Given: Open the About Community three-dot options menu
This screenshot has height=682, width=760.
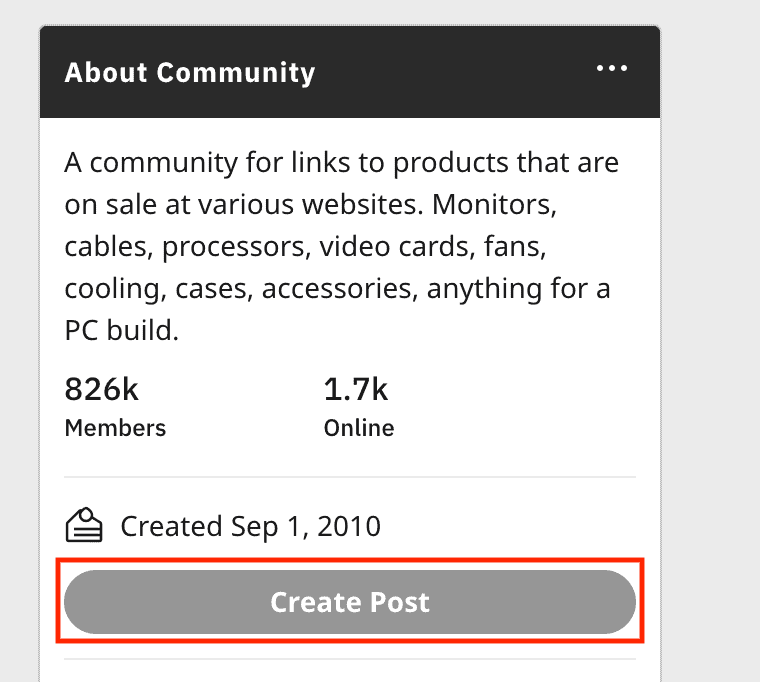Looking at the screenshot, I should point(611,69).
